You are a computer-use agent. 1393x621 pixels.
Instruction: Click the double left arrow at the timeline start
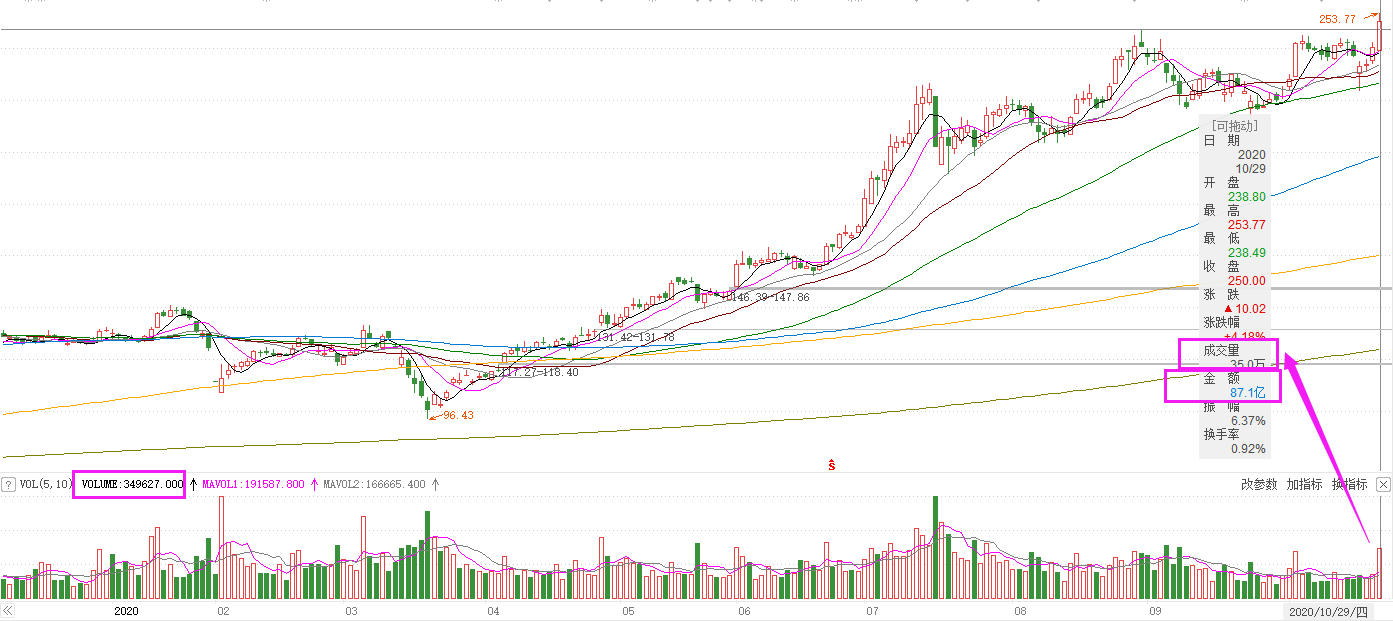(8, 610)
